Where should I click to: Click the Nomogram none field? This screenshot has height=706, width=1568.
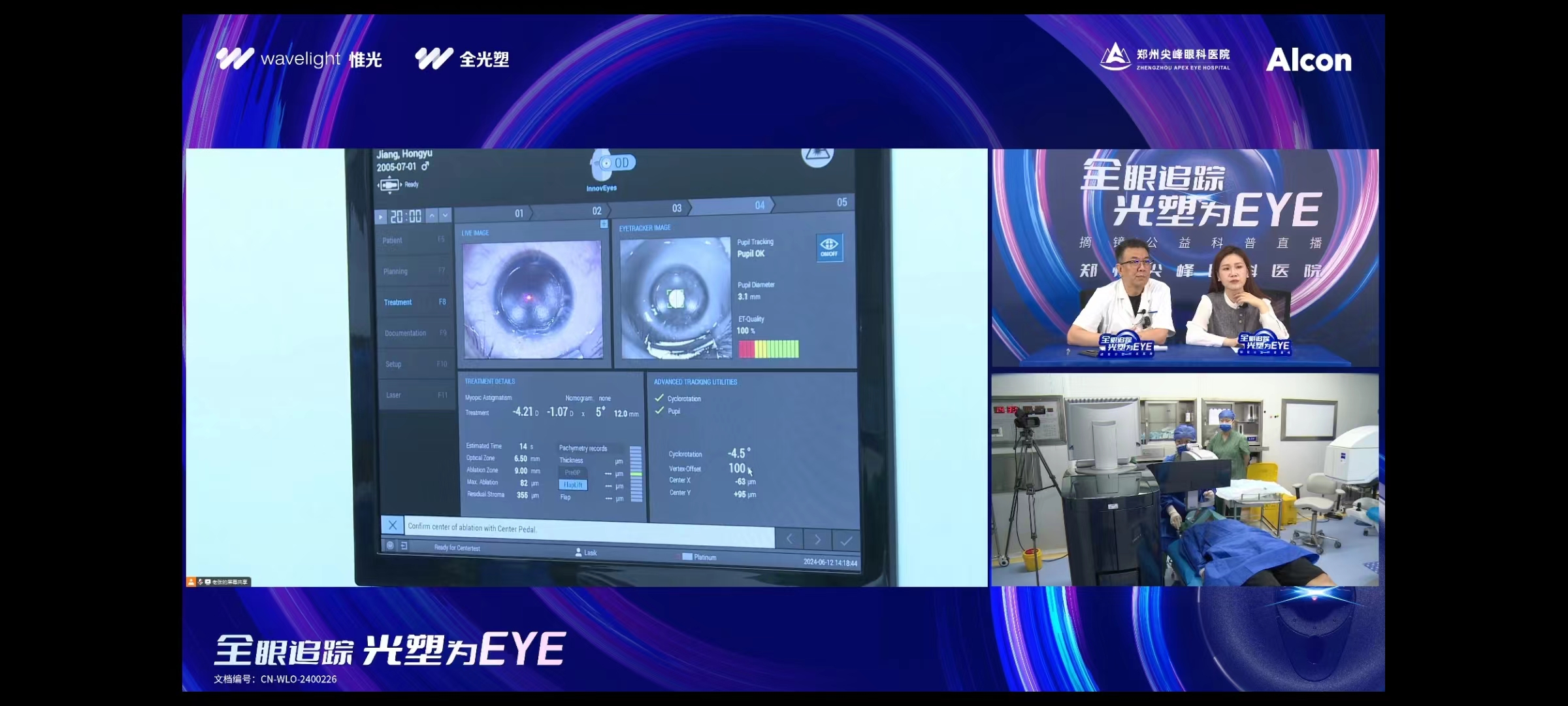point(588,398)
